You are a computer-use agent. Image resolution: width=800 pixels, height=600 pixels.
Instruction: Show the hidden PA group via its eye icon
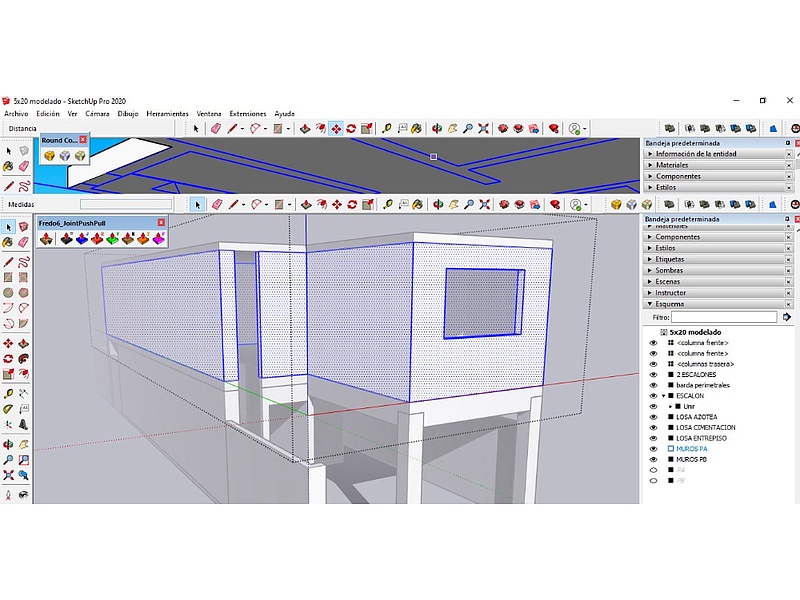pos(653,470)
